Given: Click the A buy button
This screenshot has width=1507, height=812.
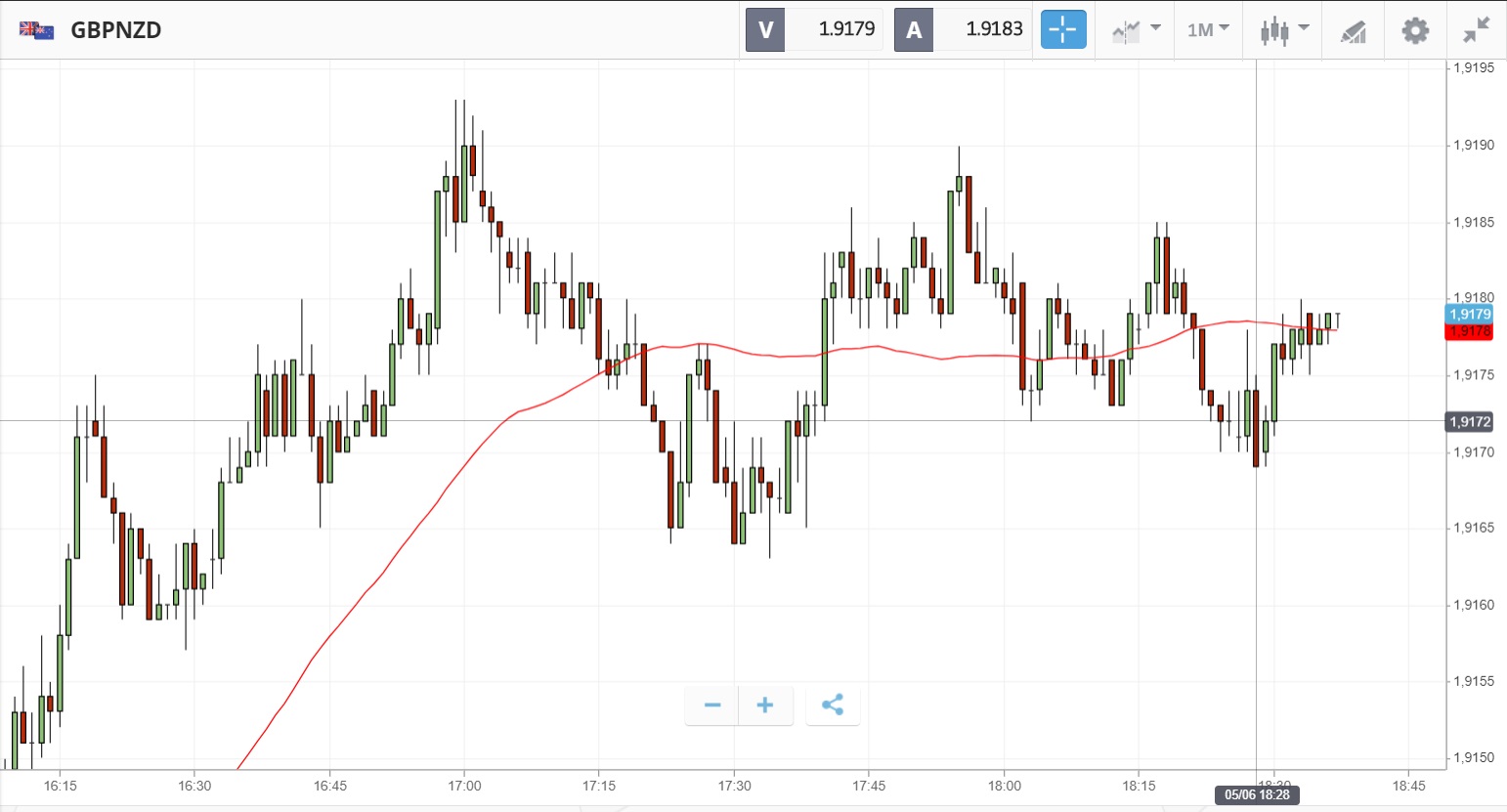Looking at the screenshot, I should pyautogui.click(x=914, y=29).
